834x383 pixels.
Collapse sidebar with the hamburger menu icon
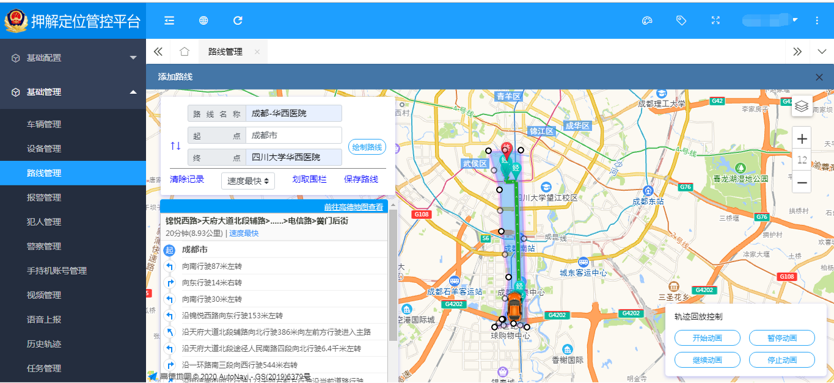169,21
